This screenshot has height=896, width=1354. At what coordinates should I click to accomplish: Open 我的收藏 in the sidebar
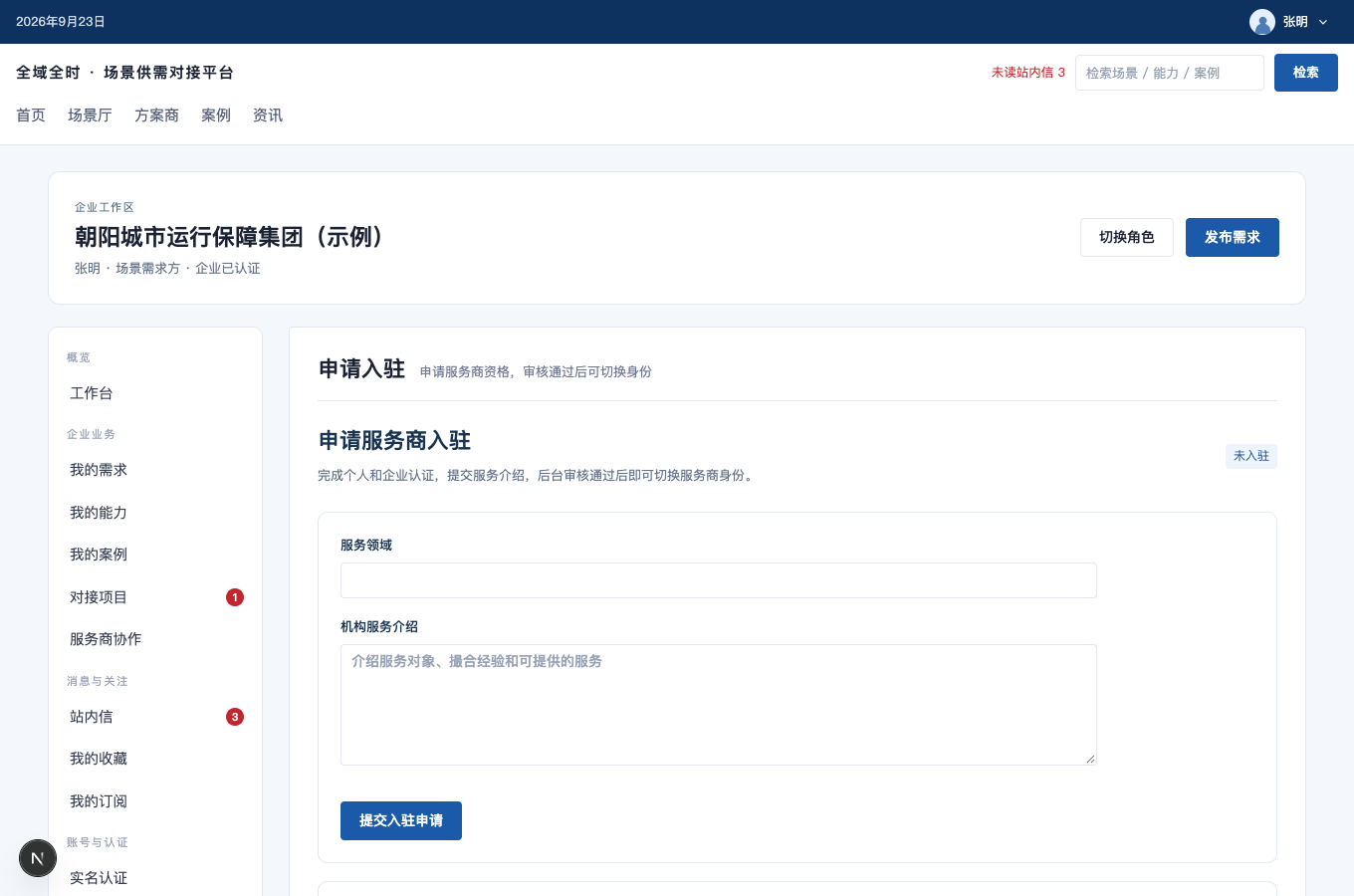tap(155, 759)
